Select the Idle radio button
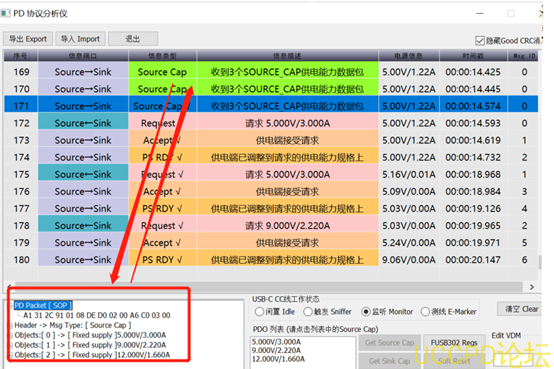The width and height of the screenshot is (554, 369). point(259,311)
